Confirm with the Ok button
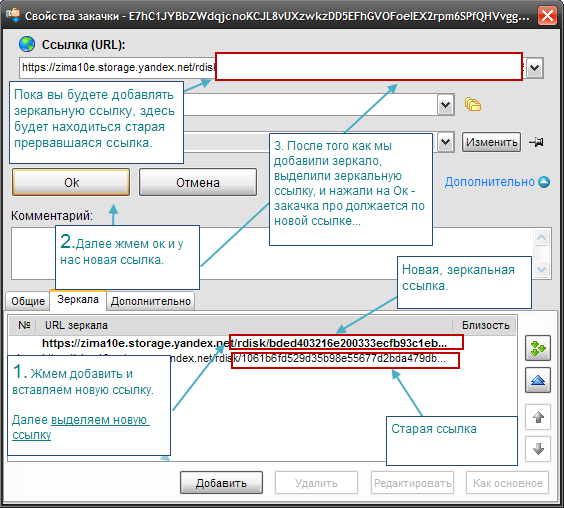The width and height of the screenshot is (564, 508). [71, 182]
